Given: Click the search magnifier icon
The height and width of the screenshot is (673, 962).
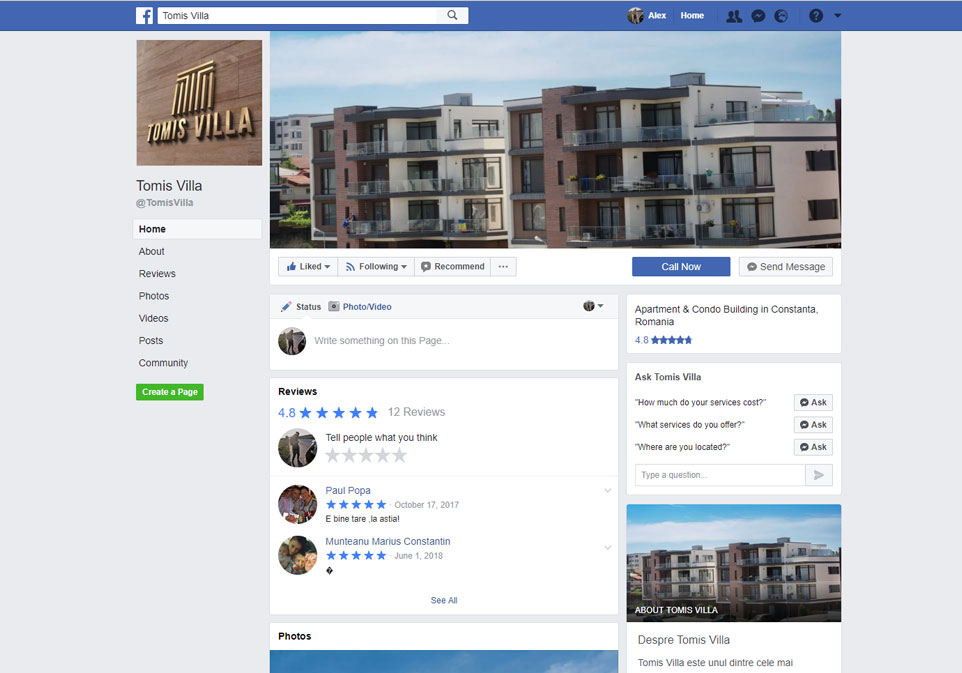Looking at the screenshot, I should pos(452,16).
